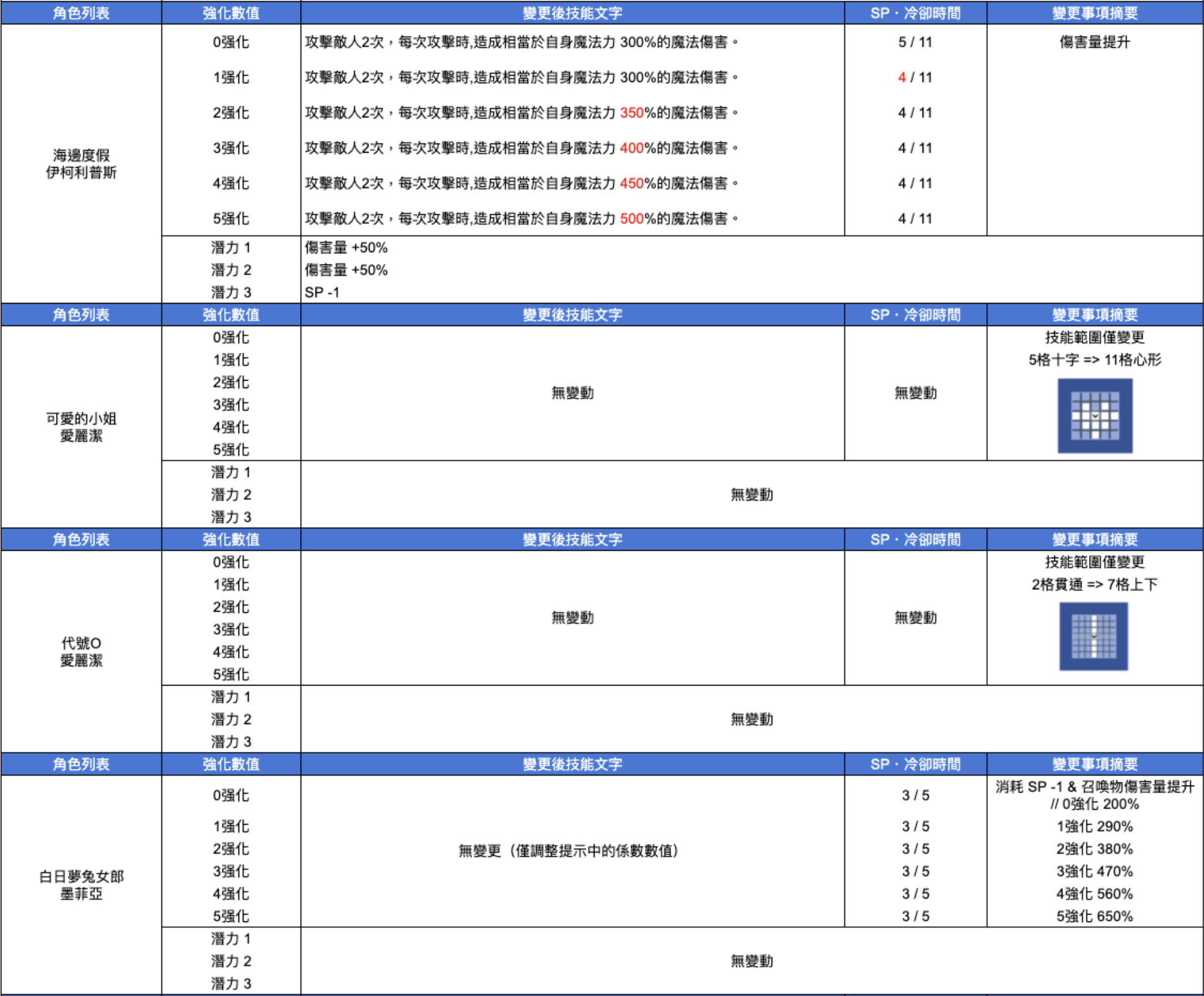Click 無變更（僅調整提示中的係數數值）cell

[568, 851]
